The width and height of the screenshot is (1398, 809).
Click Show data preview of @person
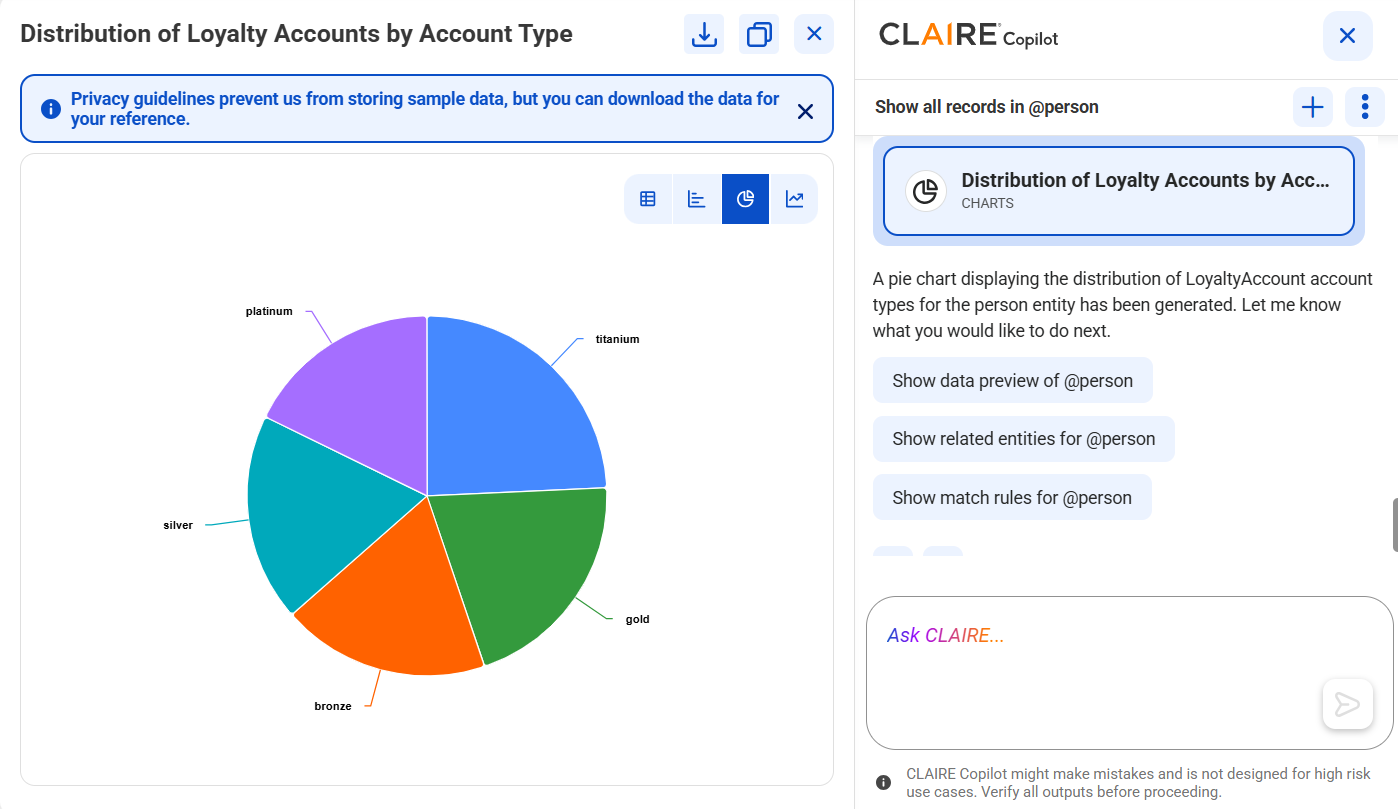tap(1013, 380)
